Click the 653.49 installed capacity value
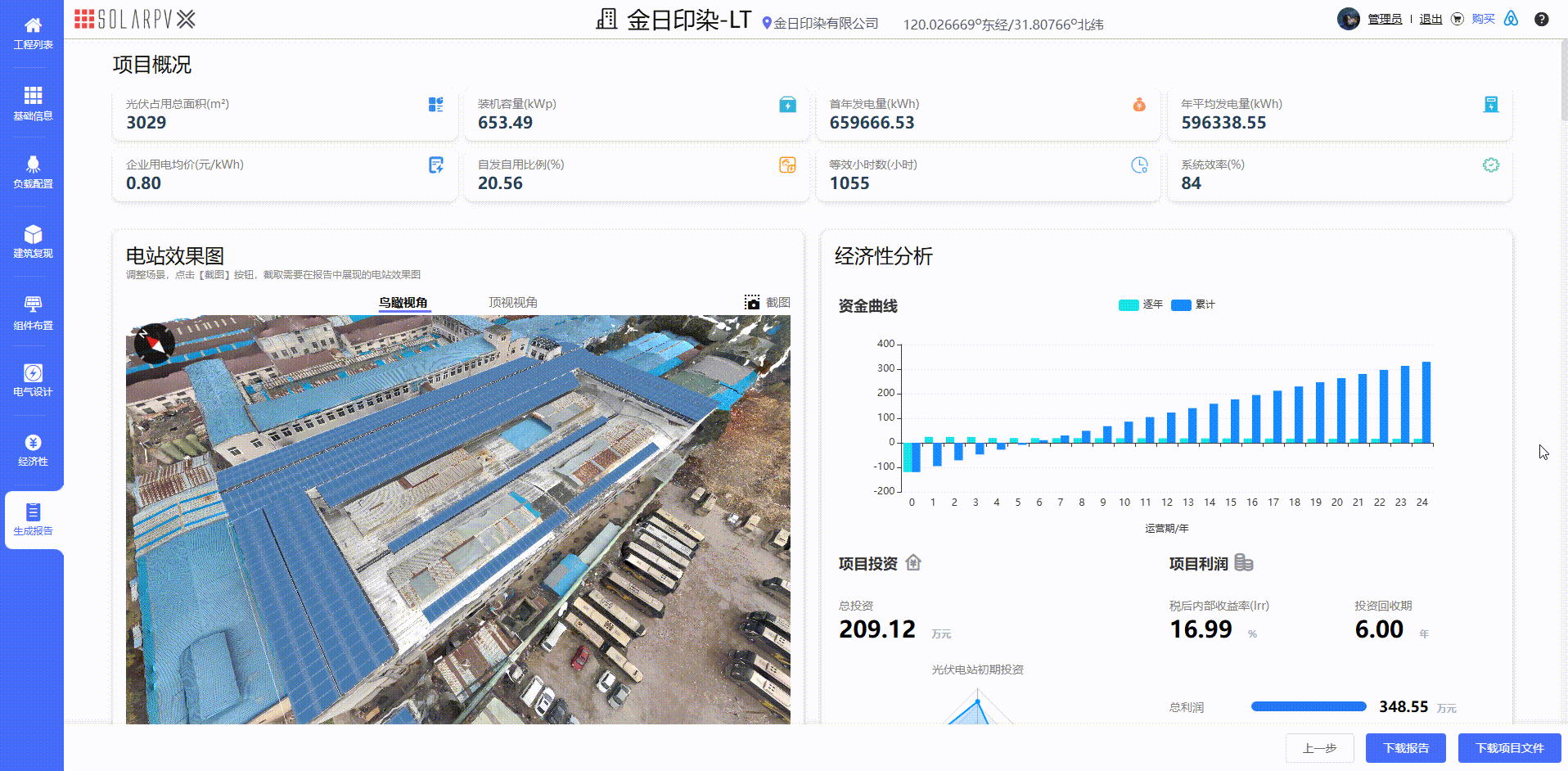Image resolution: width=1568 pixels, height=771 pixels. (505, 123)
